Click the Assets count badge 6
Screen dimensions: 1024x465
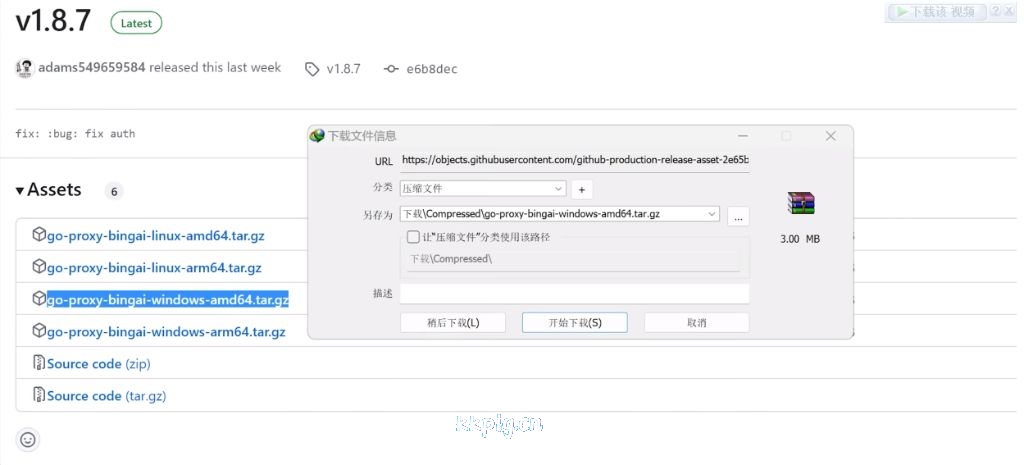[114, 191]
